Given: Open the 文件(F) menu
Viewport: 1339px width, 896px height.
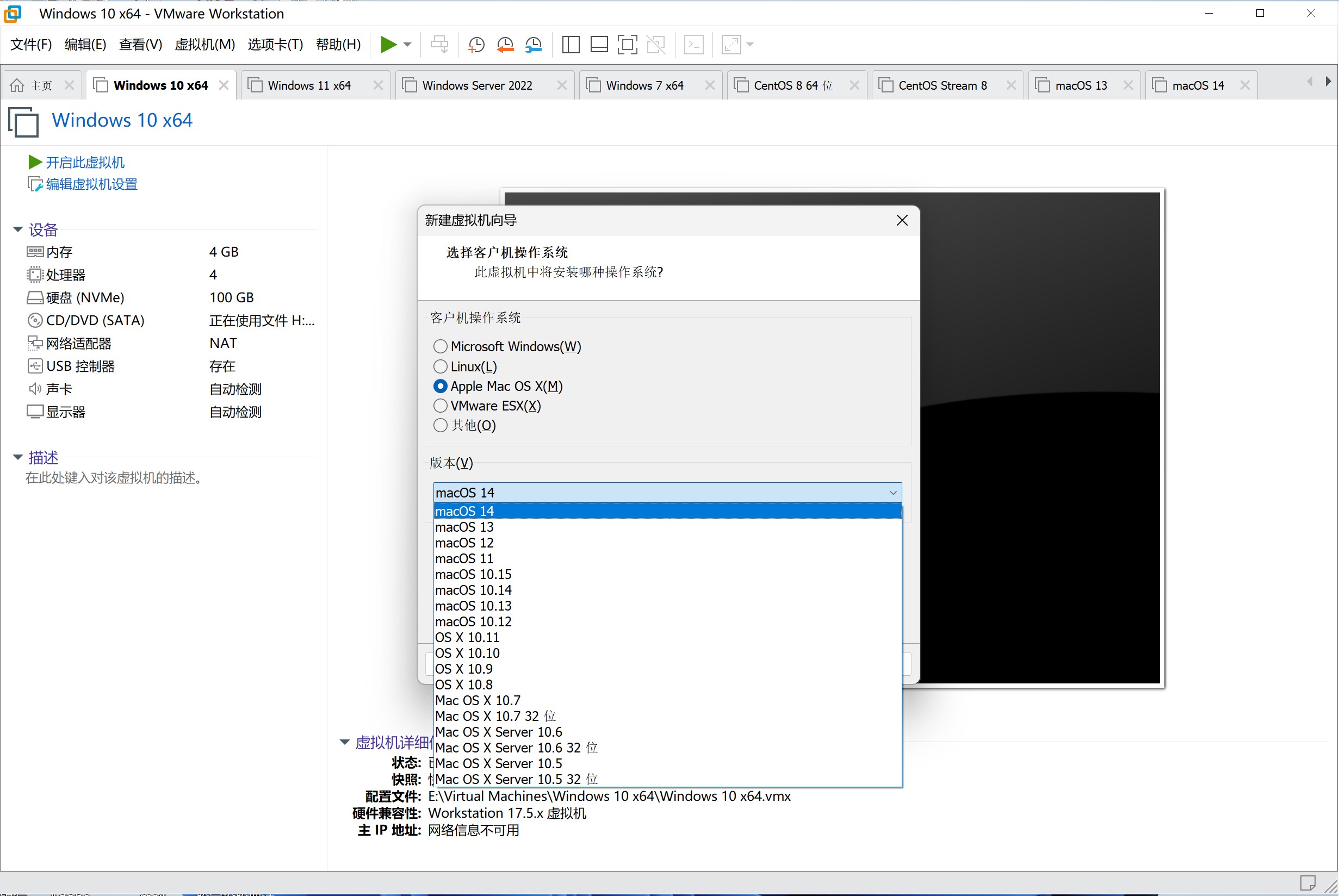Looking at the screenshot, I should click(31, 44).
